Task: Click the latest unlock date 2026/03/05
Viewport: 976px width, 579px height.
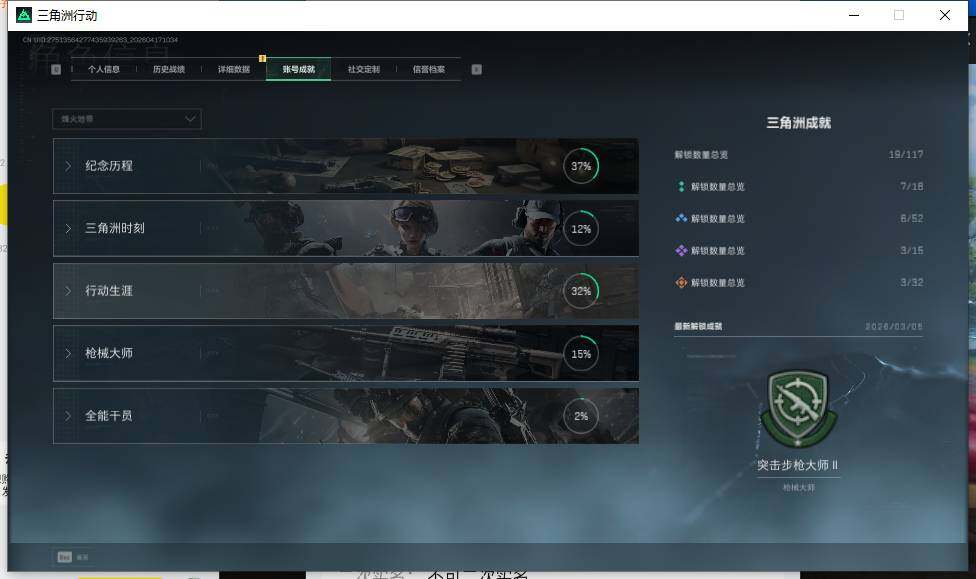Action: (x=894, y=326)
